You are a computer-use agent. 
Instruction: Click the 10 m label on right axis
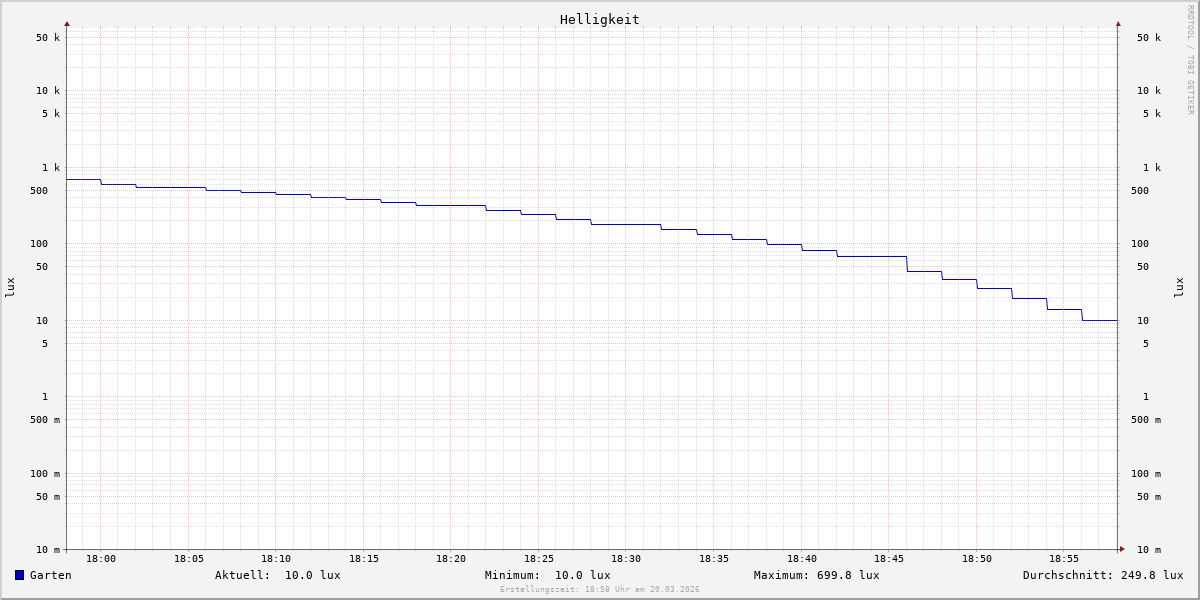pos(1149,549)
